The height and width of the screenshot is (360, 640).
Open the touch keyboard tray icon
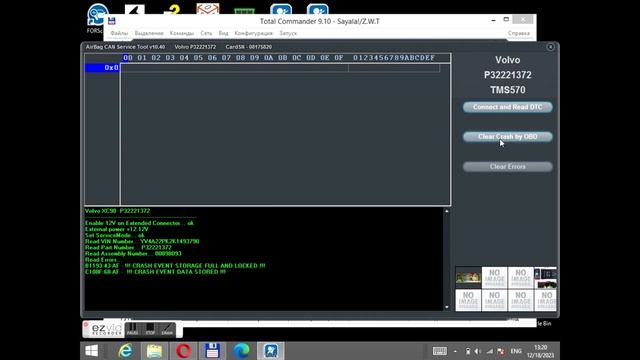(439, 351)
